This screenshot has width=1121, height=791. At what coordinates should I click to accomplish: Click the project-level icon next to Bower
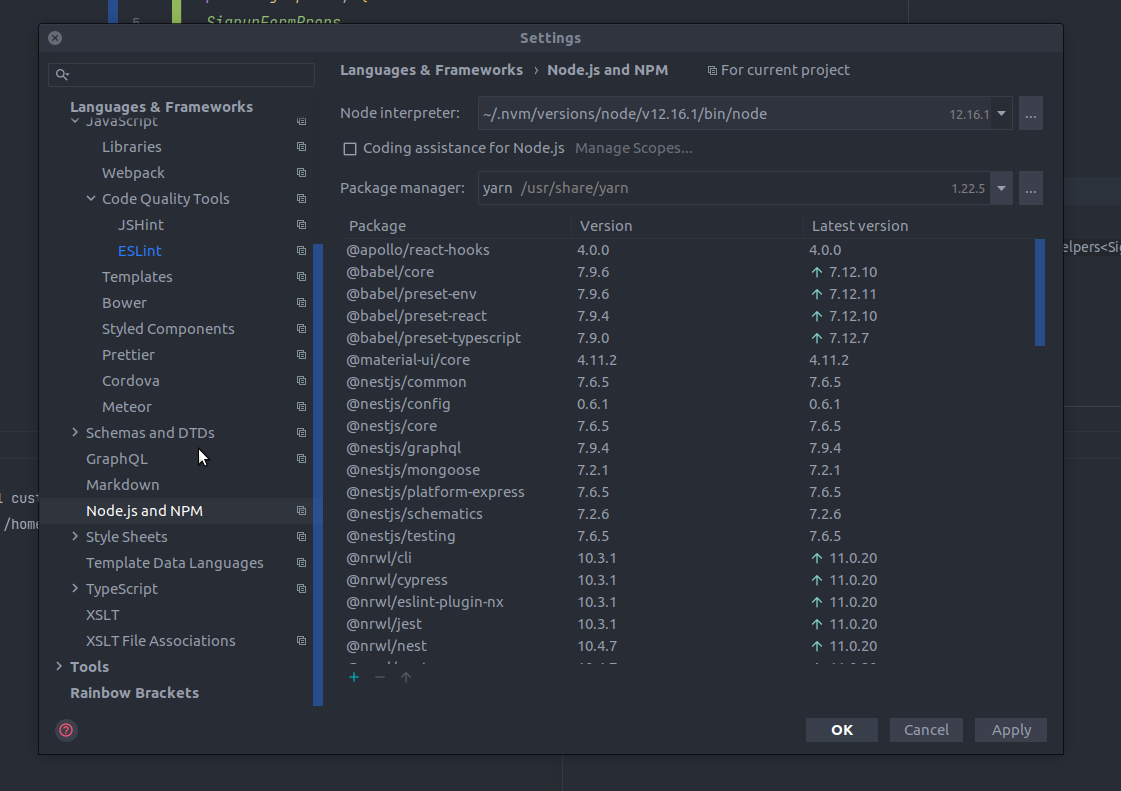coord(302,303)
